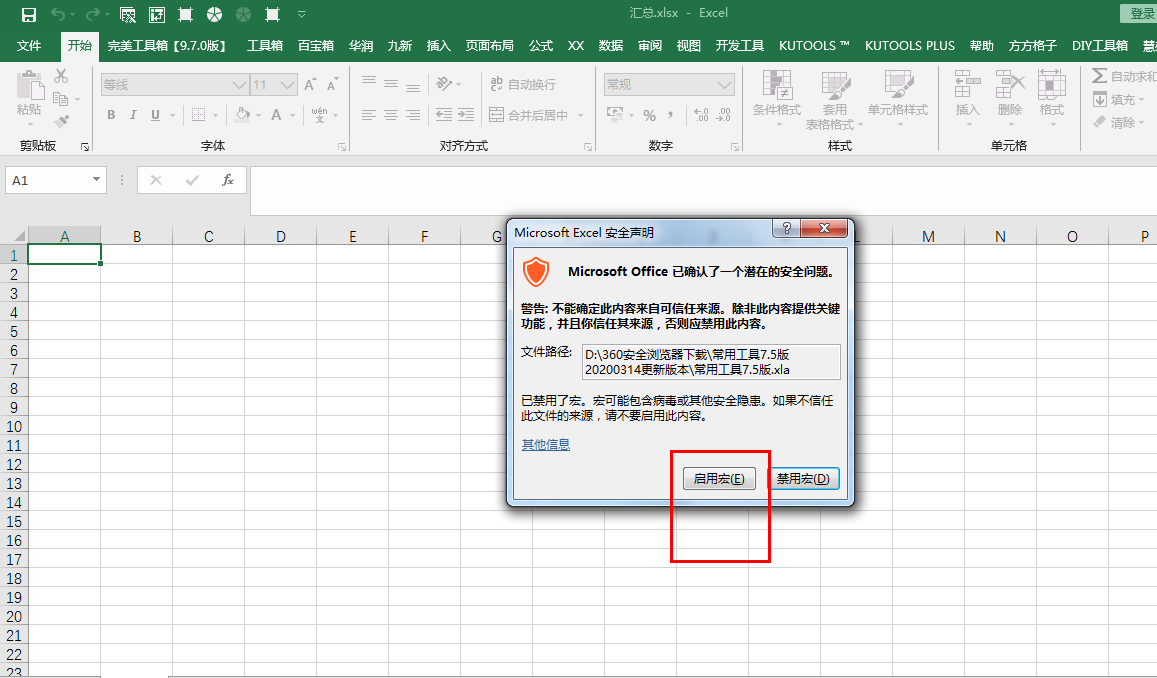
Task: Open the font size dropdown
Action: [288, 85]
